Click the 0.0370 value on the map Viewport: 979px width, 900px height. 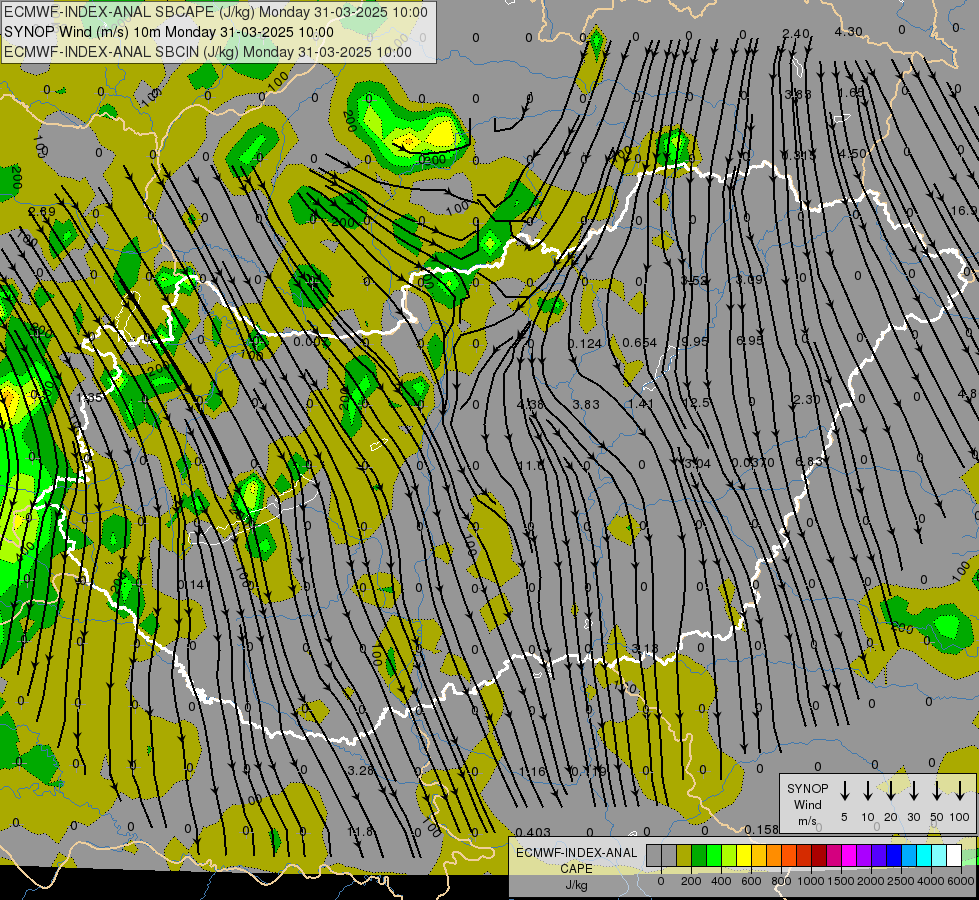(754, 463)
